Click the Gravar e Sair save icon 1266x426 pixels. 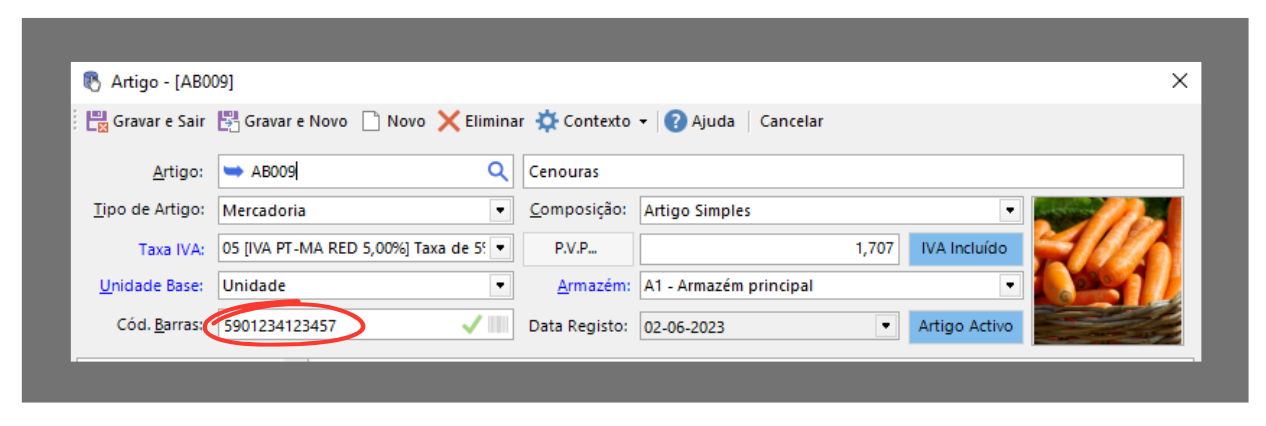coord(97,121)
